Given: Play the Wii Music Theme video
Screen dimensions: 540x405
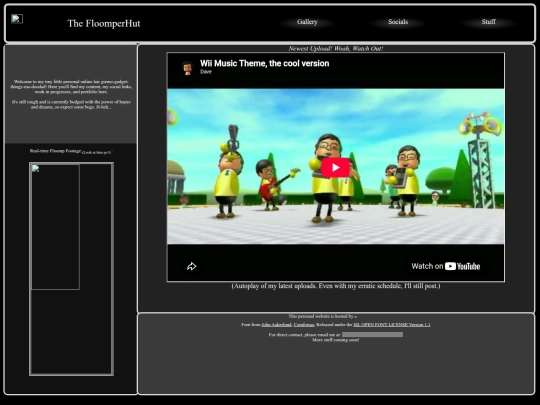Looking at the screenshot, I should coord(336,167).
